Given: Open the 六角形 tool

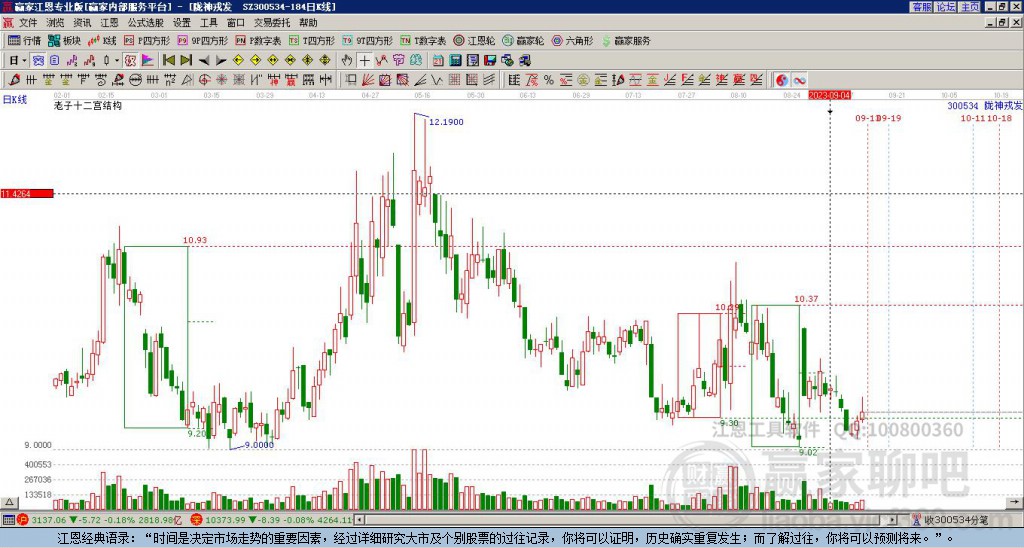Looking at the screenshot, I should (573, 40).
